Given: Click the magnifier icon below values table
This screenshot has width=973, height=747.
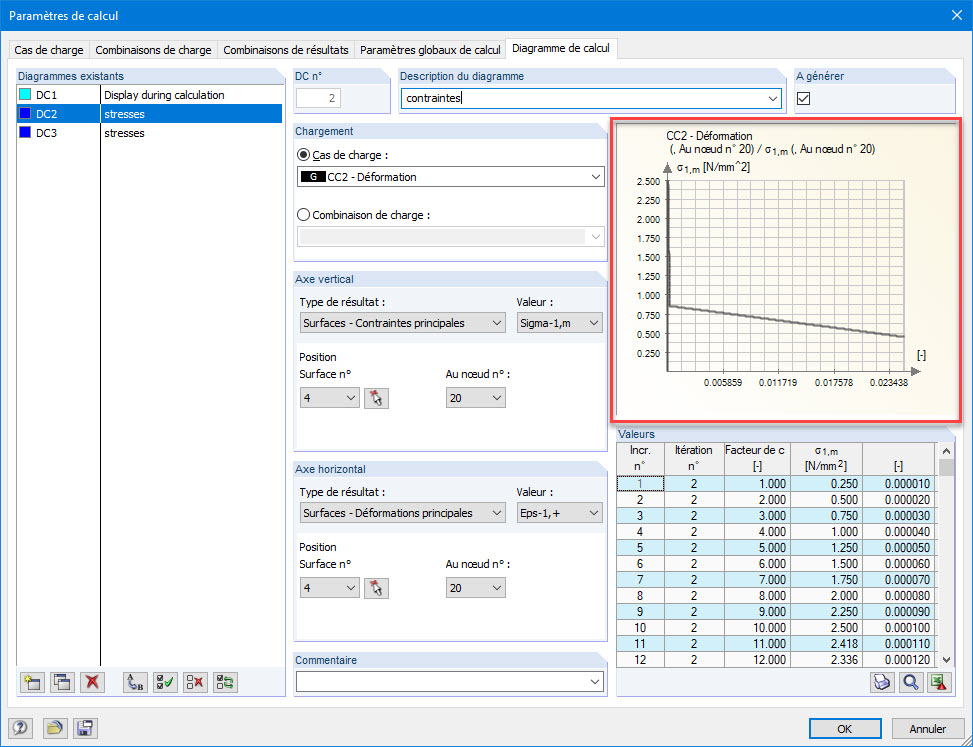Looking at the screenshot, I should click(910, 682).
